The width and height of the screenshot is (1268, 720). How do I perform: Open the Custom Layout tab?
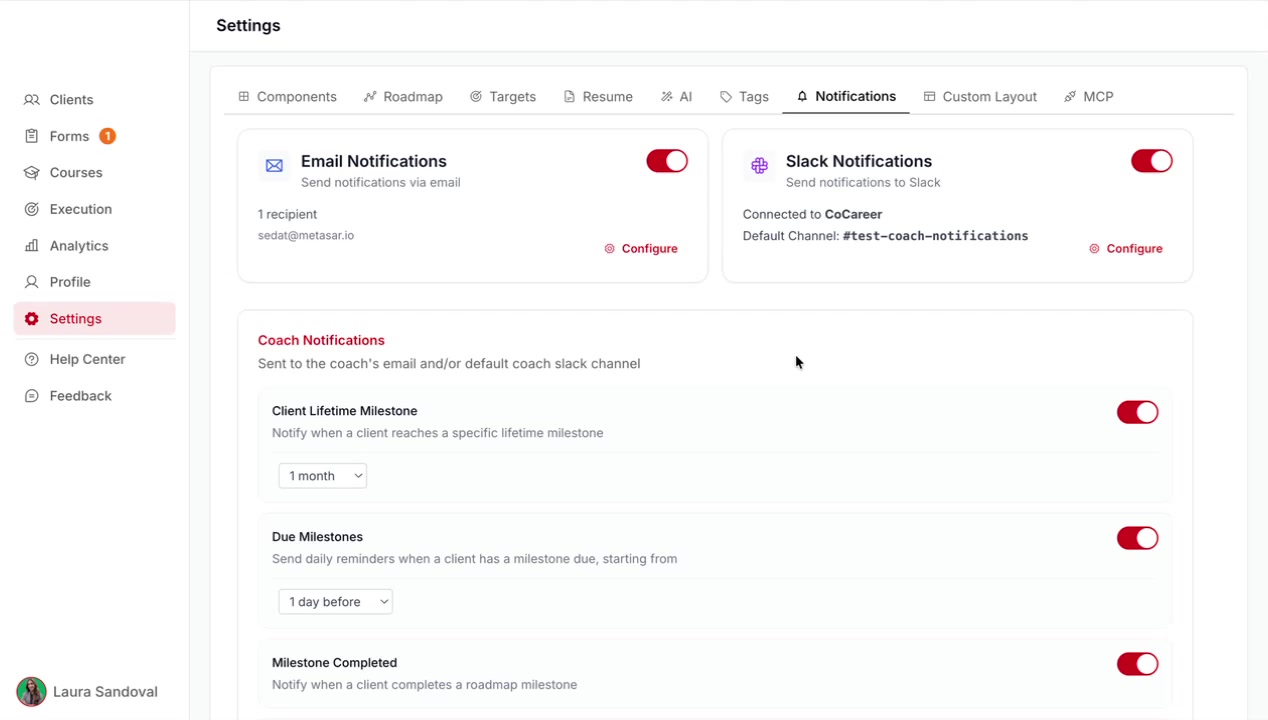point(980,97)
